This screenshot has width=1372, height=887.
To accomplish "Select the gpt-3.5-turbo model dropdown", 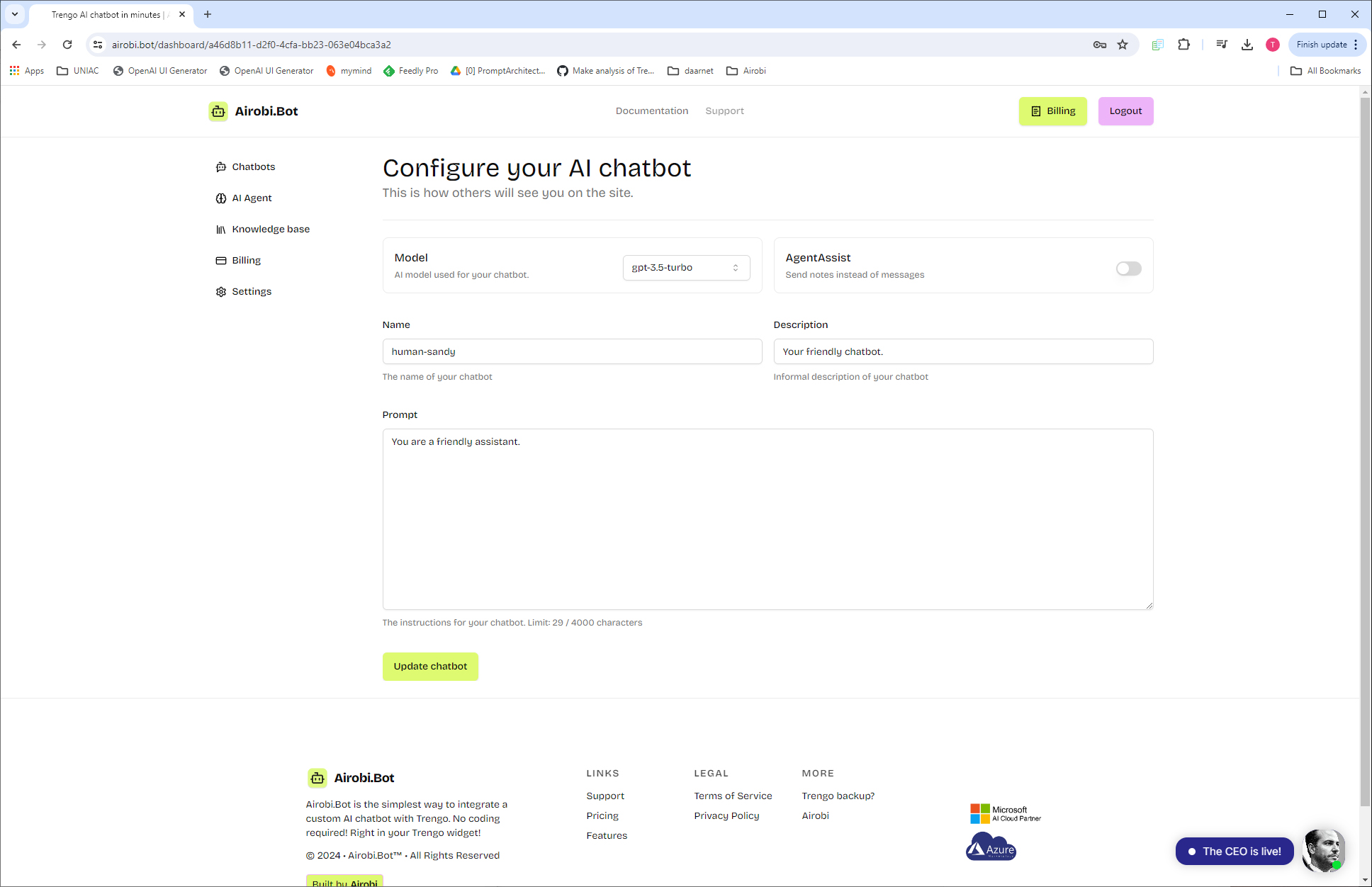I will tap(685, 267).
